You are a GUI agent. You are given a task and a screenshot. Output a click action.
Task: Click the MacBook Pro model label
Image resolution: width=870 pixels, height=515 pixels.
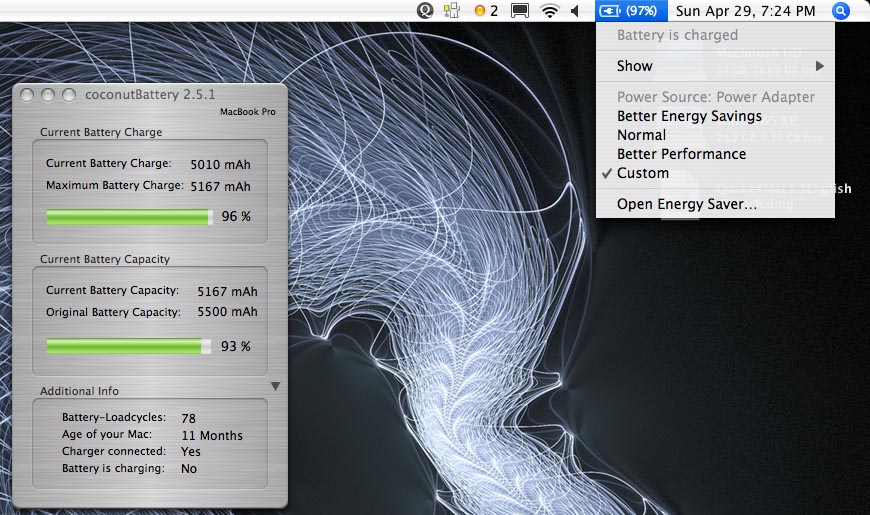(247, 112)
